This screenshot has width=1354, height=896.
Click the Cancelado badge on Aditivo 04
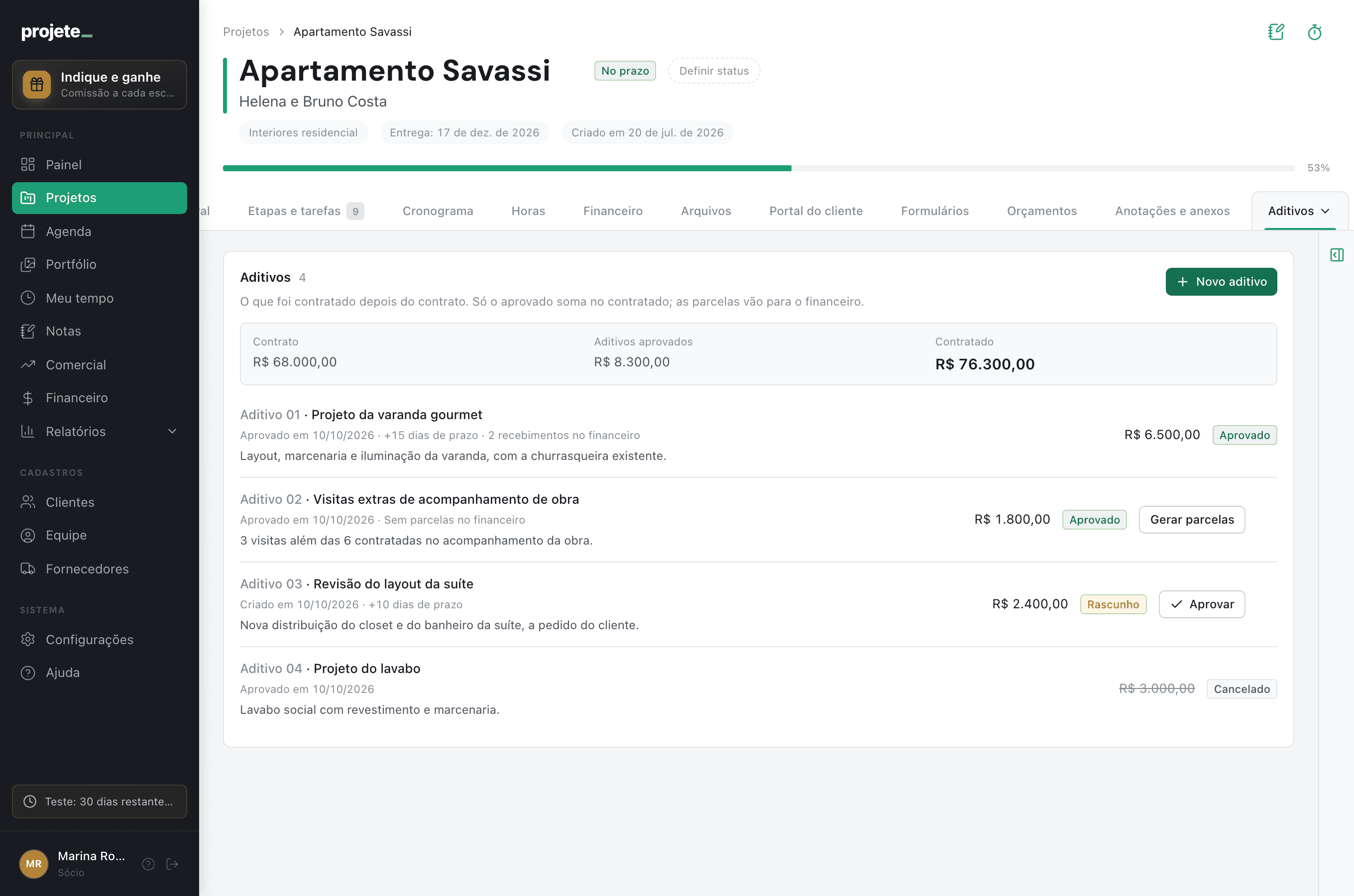click(x=1241, y=688)
